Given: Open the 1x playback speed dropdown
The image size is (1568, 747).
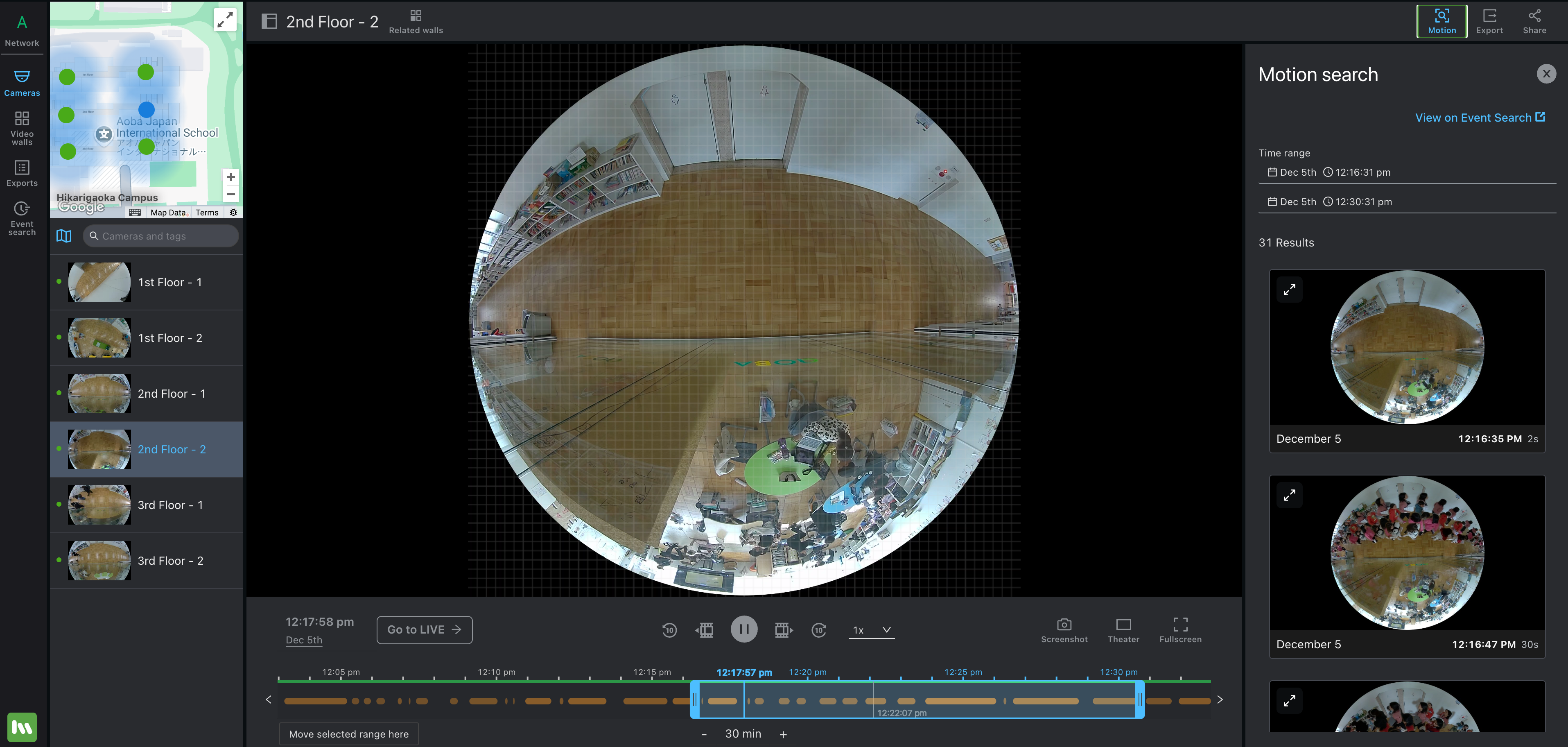Looking at the screenshot, I should (x=871, y=629).
